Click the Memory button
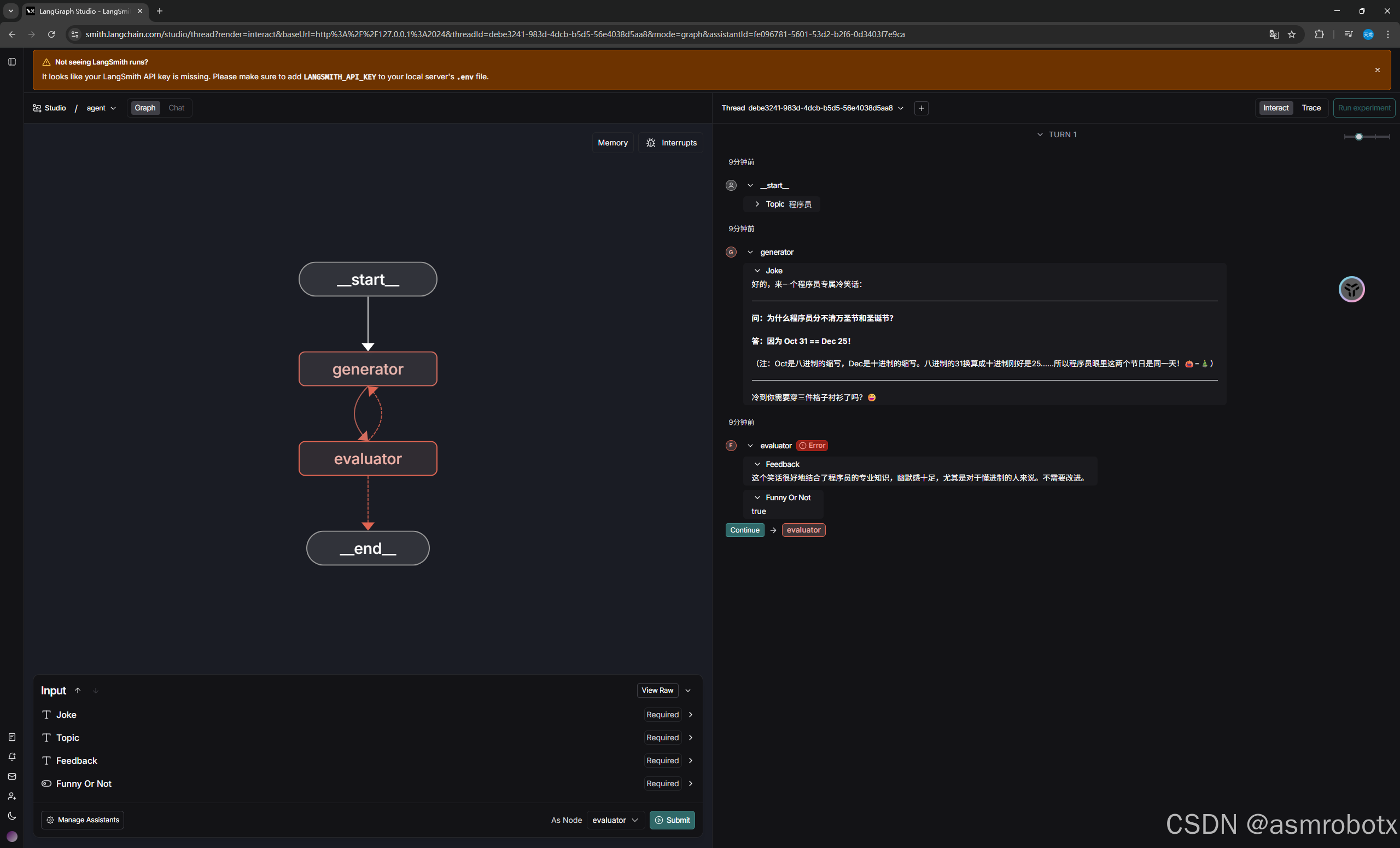 coord(612,143)
